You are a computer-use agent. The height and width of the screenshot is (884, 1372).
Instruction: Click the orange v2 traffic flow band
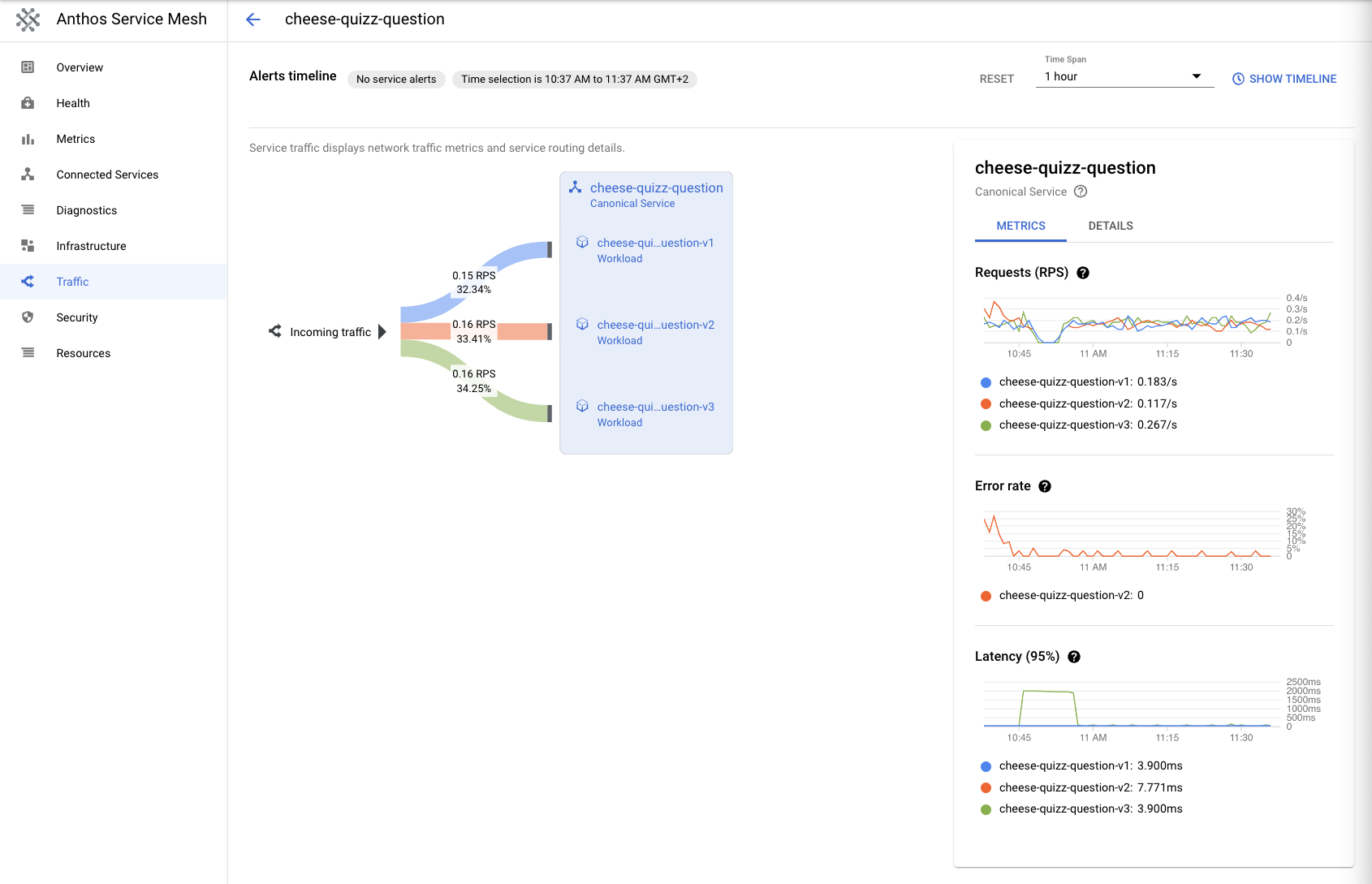[524, 331]
